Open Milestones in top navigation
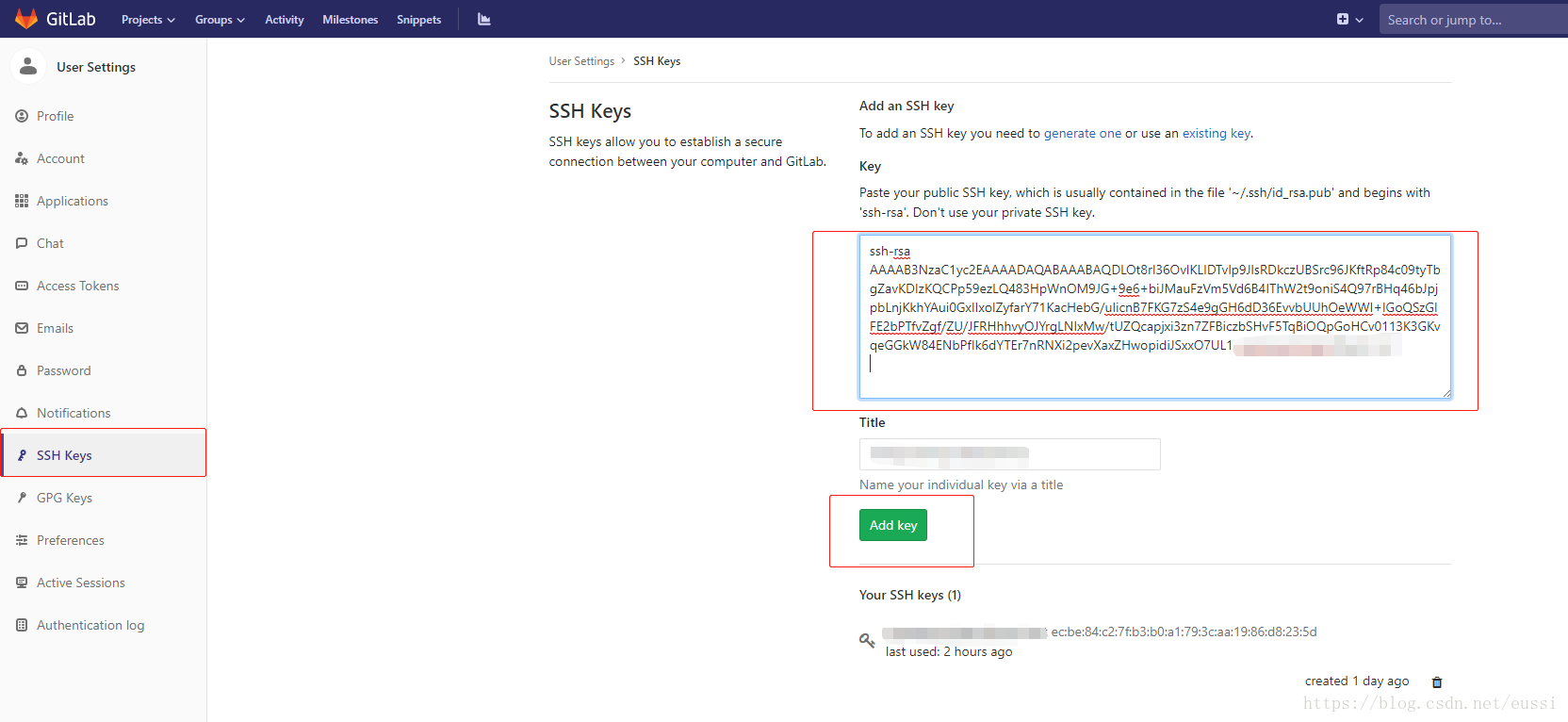The height and width of the screenshot is (722, 1568). (351, 20)
